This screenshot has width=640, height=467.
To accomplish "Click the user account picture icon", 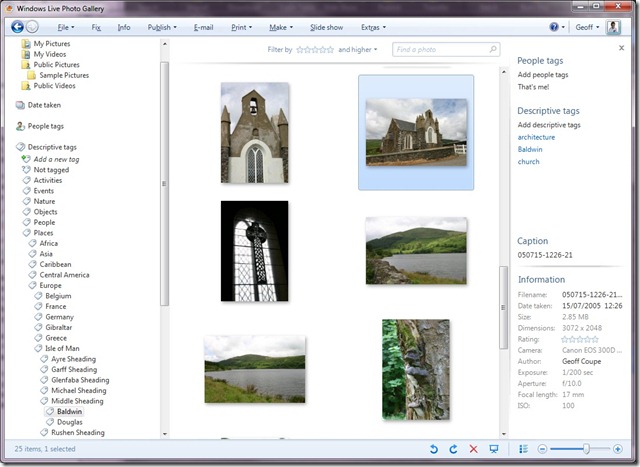I will pos(612,27).
